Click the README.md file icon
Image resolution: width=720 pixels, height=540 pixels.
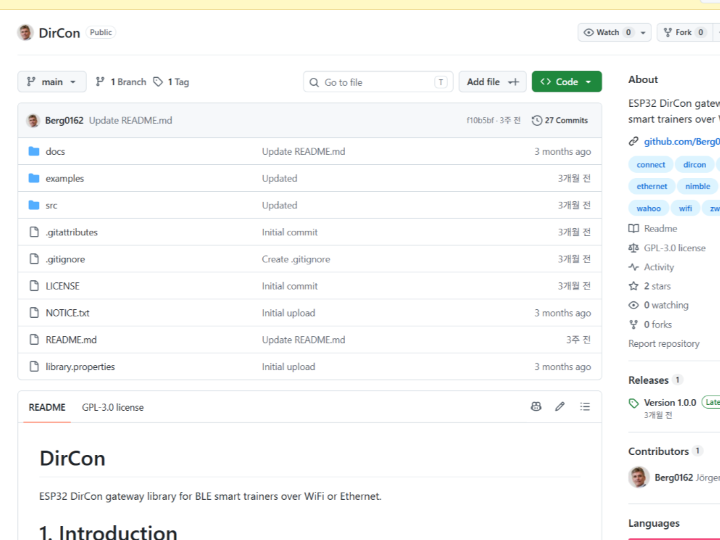[x=34, y=339]
